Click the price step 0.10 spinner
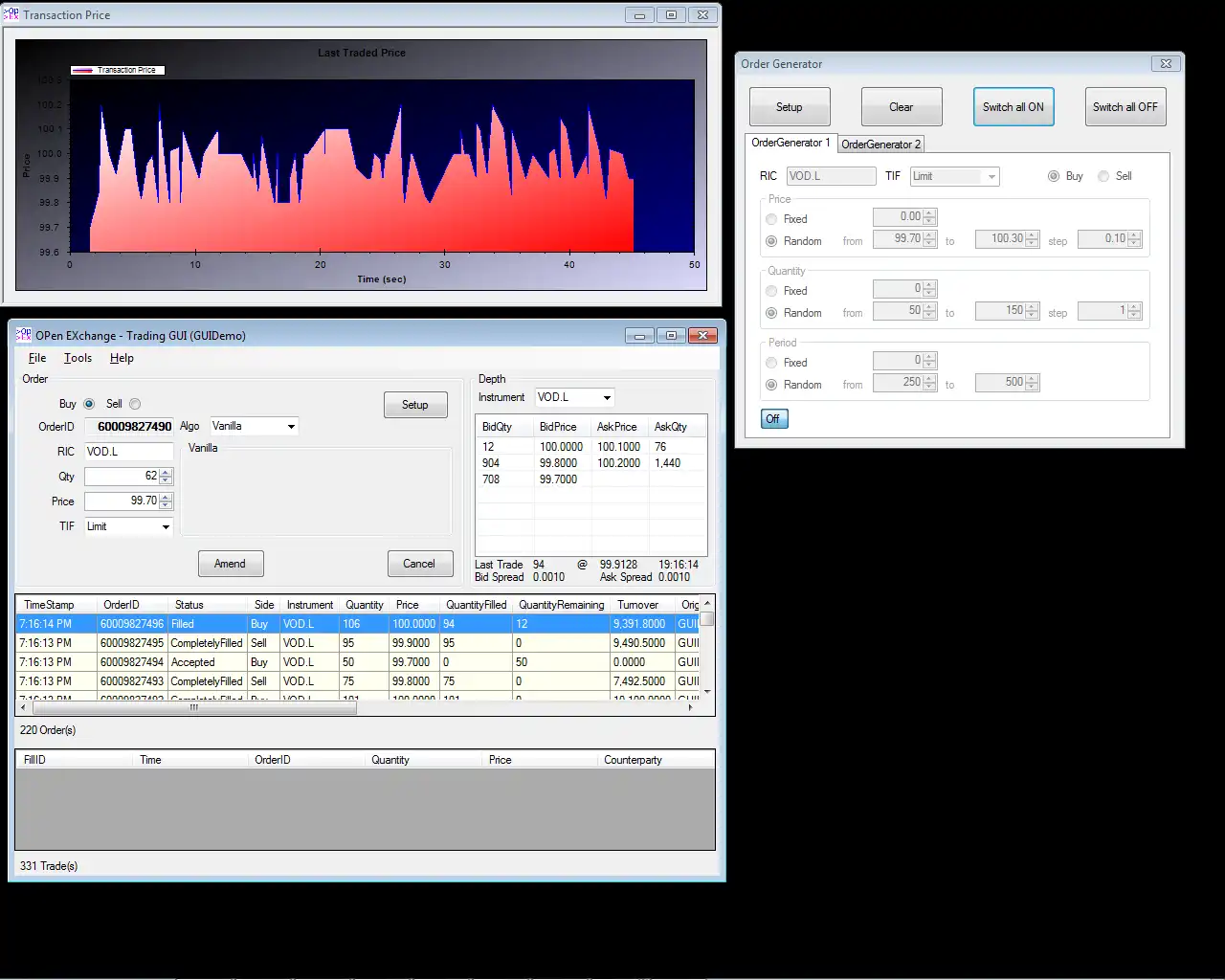 point(1135,239)
